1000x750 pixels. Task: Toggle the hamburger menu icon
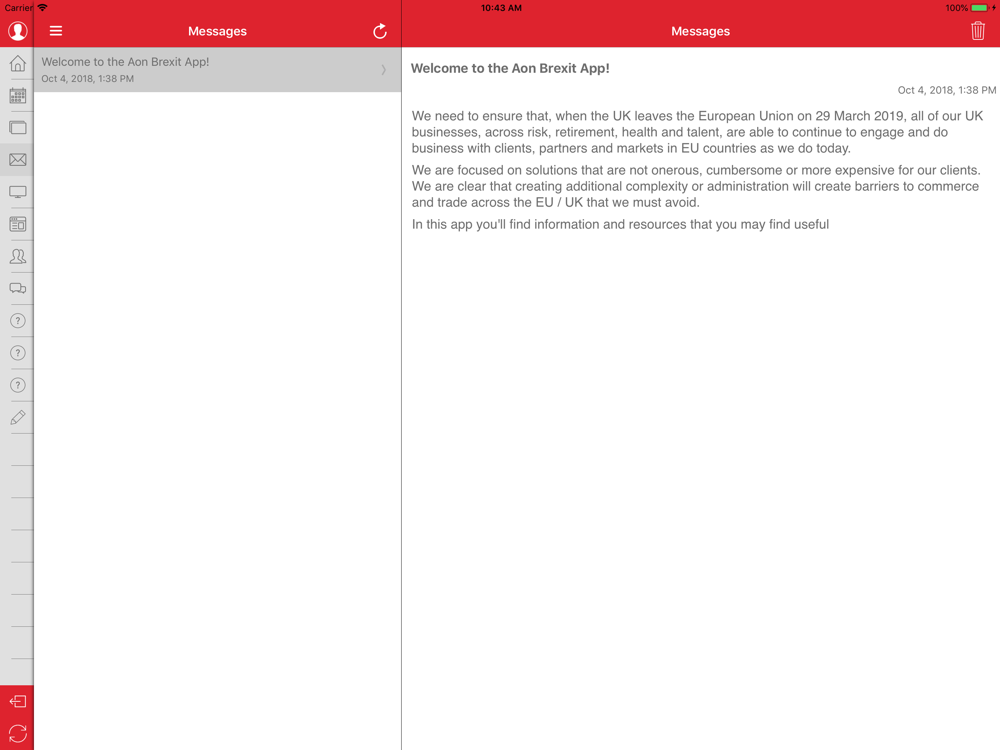point(56,31)
